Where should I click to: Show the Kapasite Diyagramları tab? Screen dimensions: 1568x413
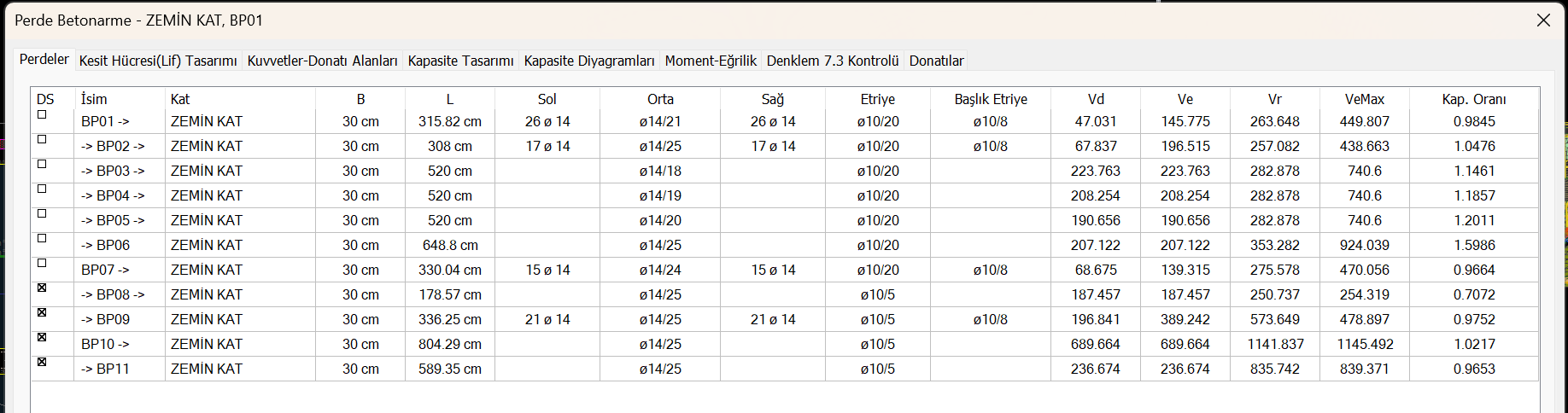tap(589, 61)
